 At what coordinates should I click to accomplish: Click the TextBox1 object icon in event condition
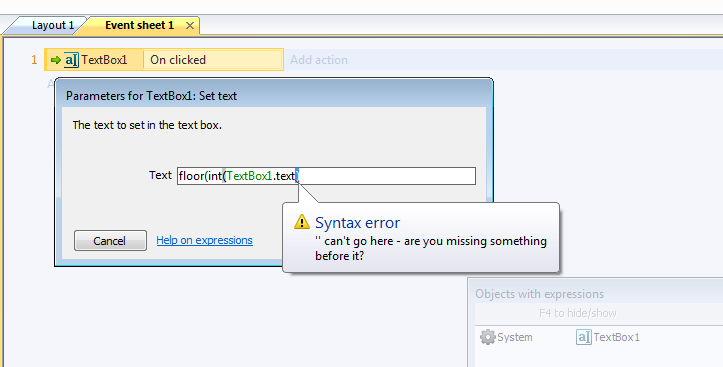point(71,60)
